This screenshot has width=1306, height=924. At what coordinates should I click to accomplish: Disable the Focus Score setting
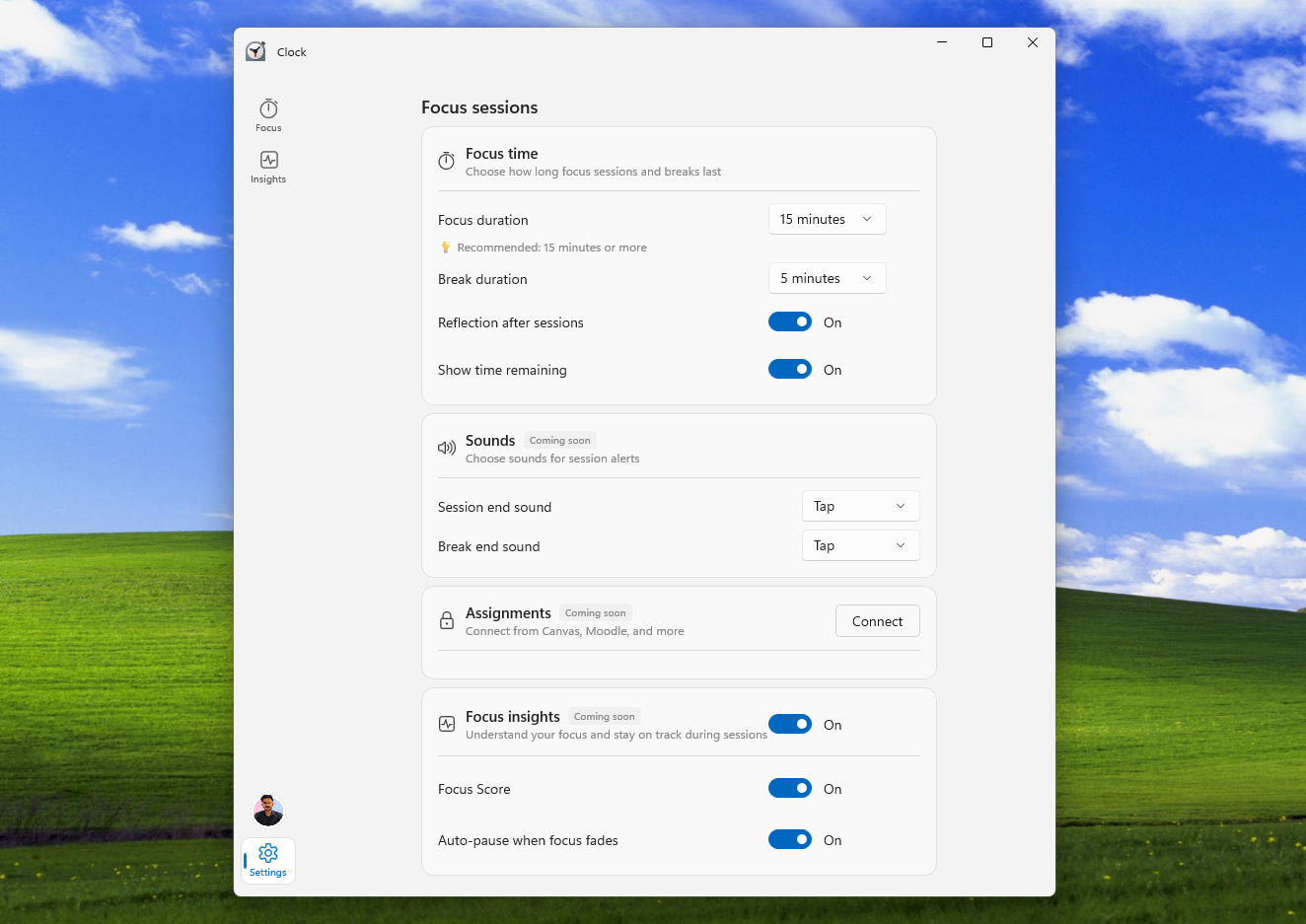[x=789, y=788]
